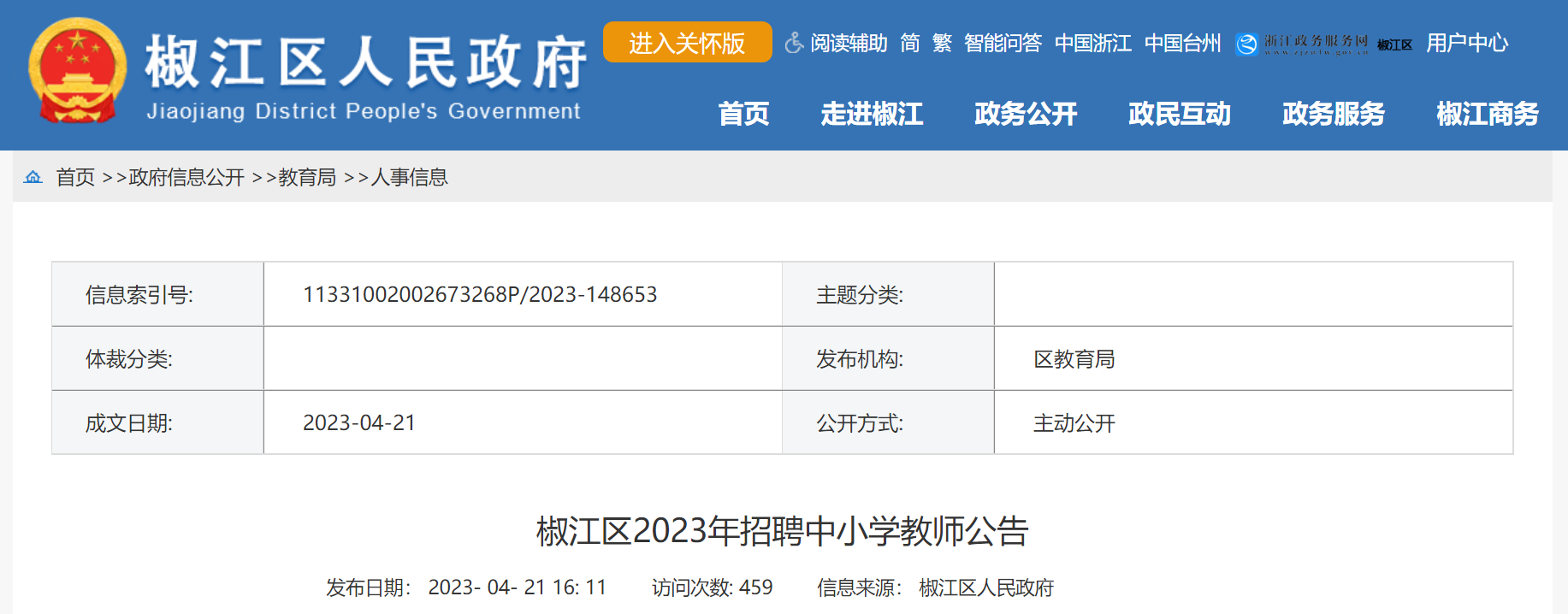This screenshot has width=1568, height=614.
Task: Click the 访问次数 459 counter
Action: [712, 587]
